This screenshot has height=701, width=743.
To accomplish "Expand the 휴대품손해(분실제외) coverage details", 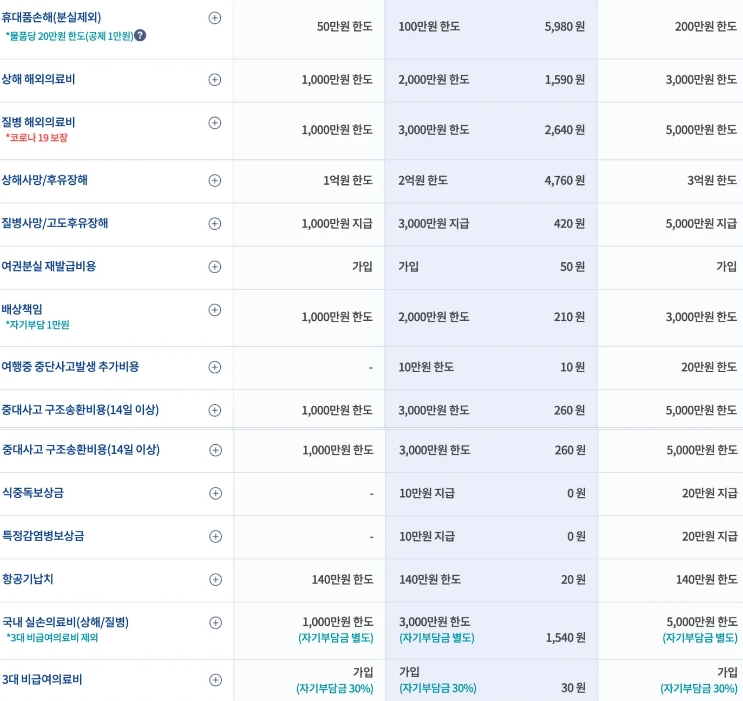I will click(x=214, y=18).
